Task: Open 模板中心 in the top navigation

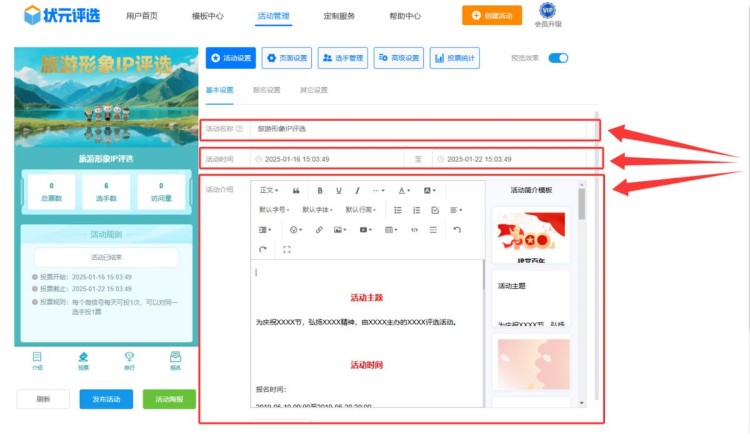Action: coord(207,16)
